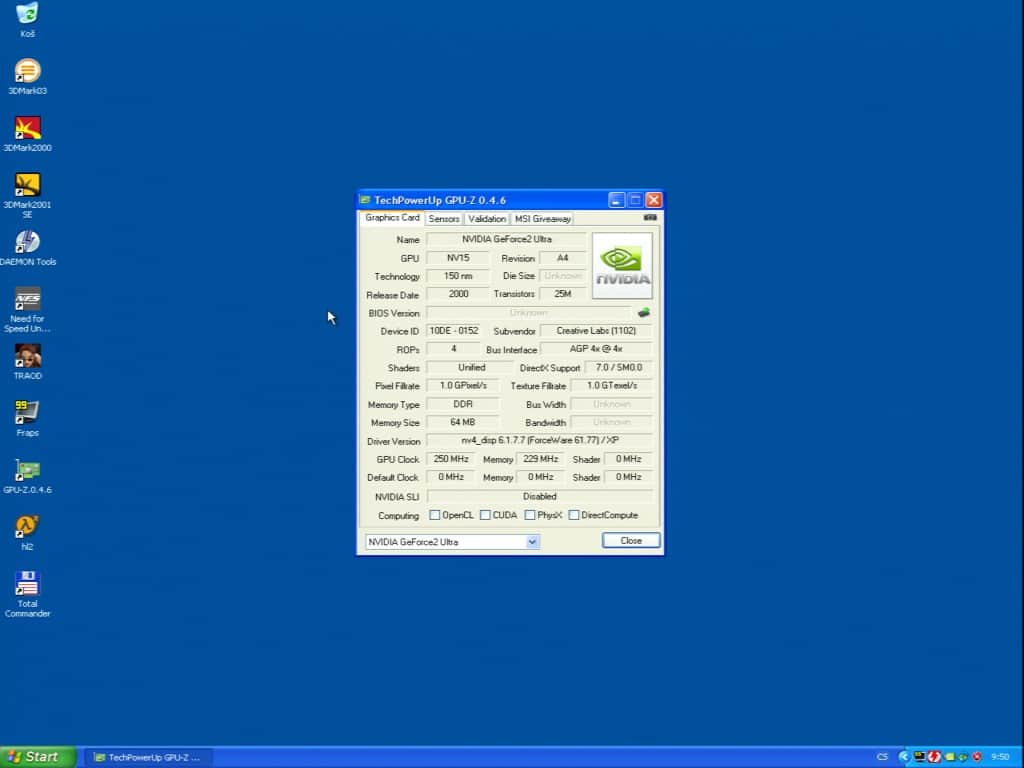
Task: Select the MSI Giveaway tab
Action: pos(542,219)
